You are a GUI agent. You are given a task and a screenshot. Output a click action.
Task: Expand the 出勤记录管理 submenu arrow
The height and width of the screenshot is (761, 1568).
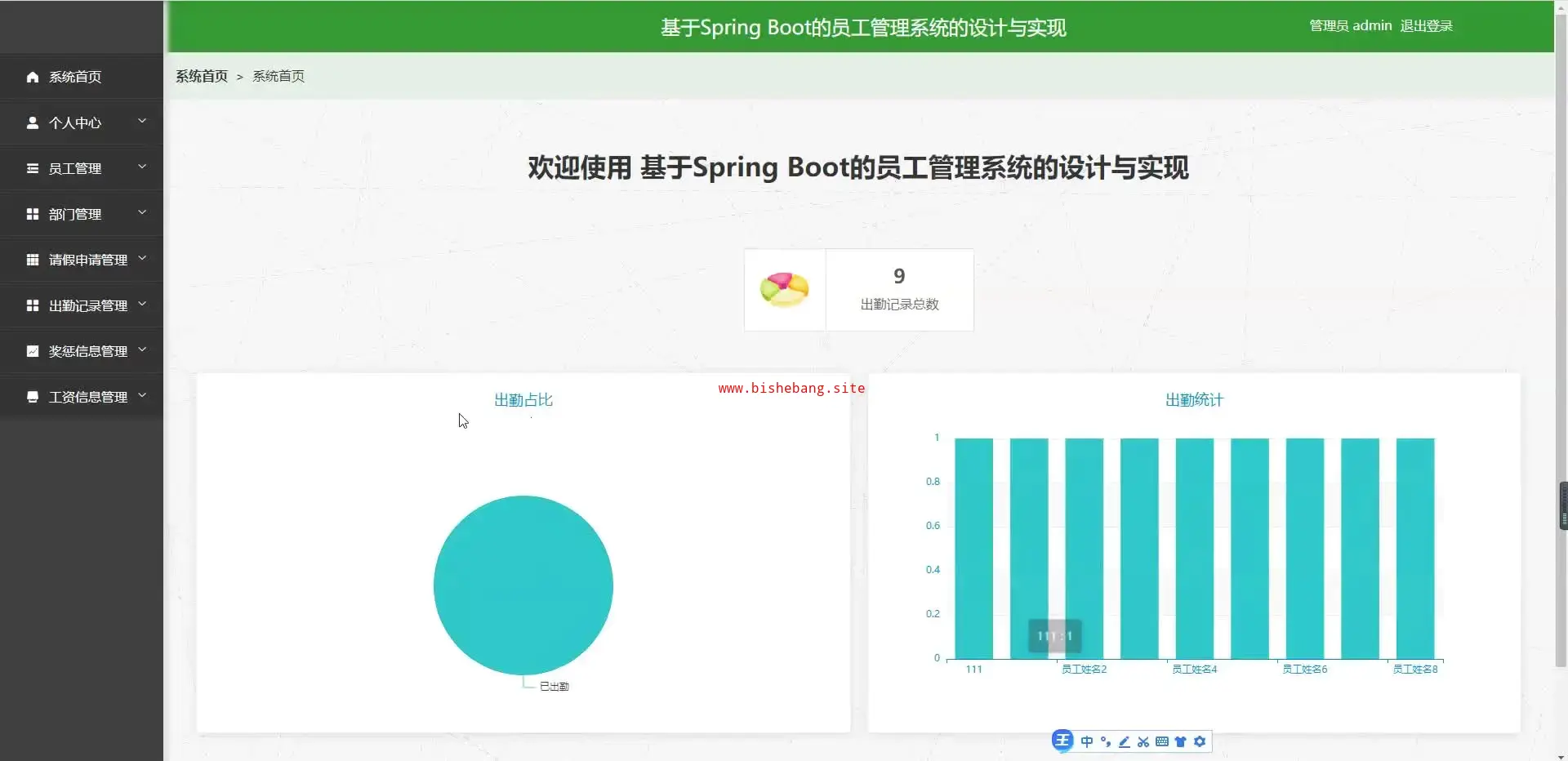pos(142,305)
